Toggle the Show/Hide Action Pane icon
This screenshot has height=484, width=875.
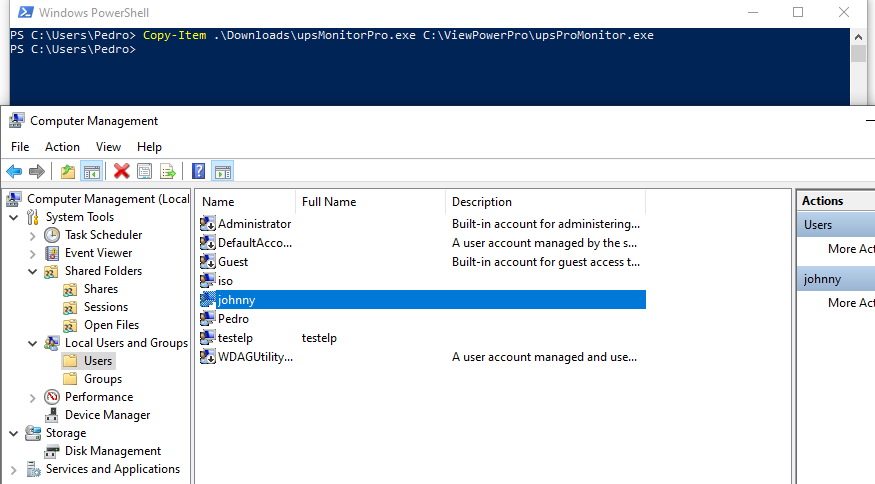click(223, 171)
